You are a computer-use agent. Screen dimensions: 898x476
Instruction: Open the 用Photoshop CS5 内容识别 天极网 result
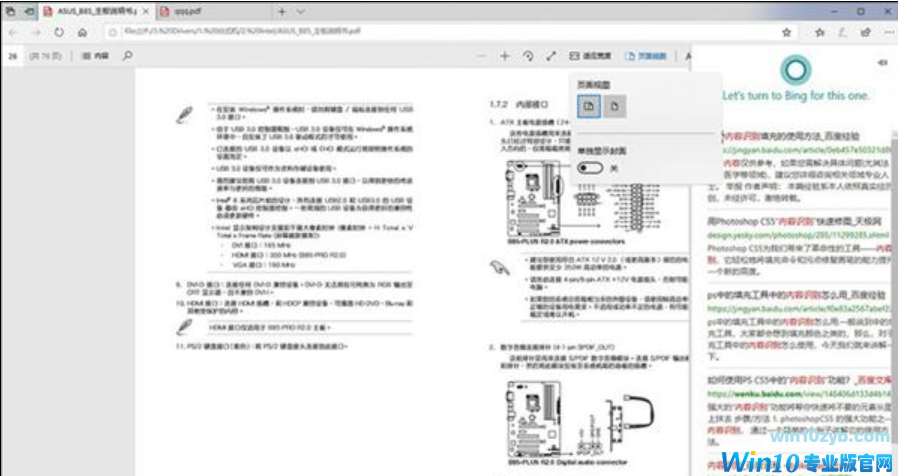[x=794, y=221]
